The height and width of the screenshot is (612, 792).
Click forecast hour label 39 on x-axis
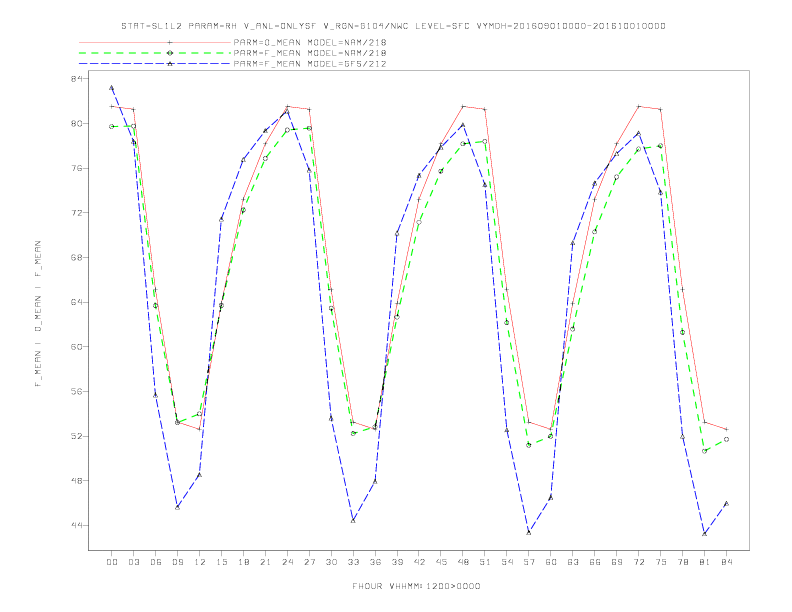pyautogui.click(x=397, y=562)
